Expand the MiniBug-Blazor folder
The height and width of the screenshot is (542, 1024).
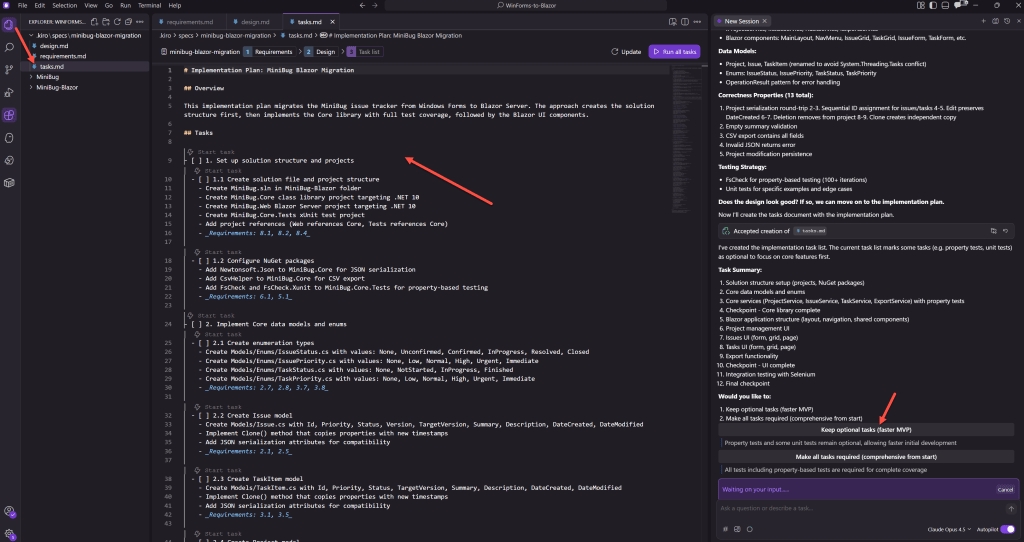point(56,87)
